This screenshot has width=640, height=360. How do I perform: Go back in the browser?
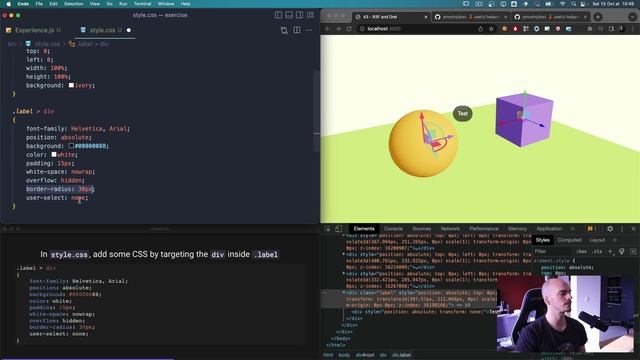click(x=327, y=29)
